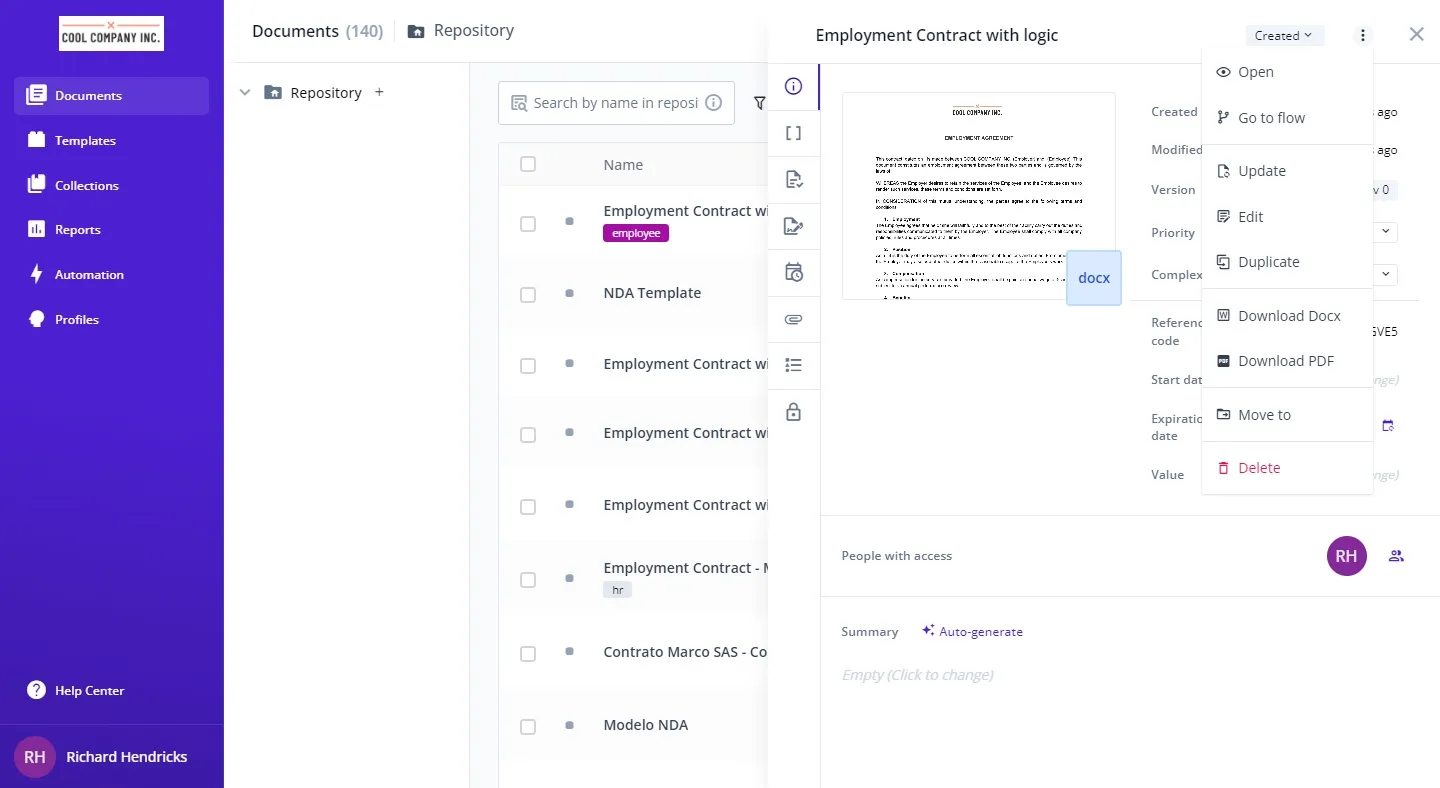The height and width of the screenshot is (788, 1440).
Task: Expand the Priority dropdown
Action: [1385, 232]
